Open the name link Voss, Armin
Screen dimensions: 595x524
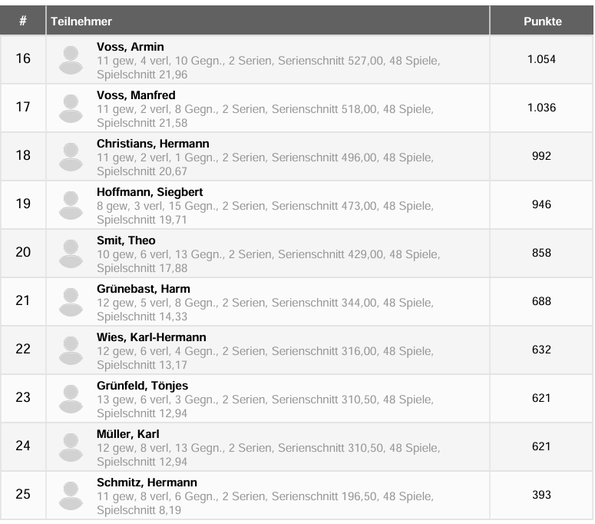click(x=130, y=47)
